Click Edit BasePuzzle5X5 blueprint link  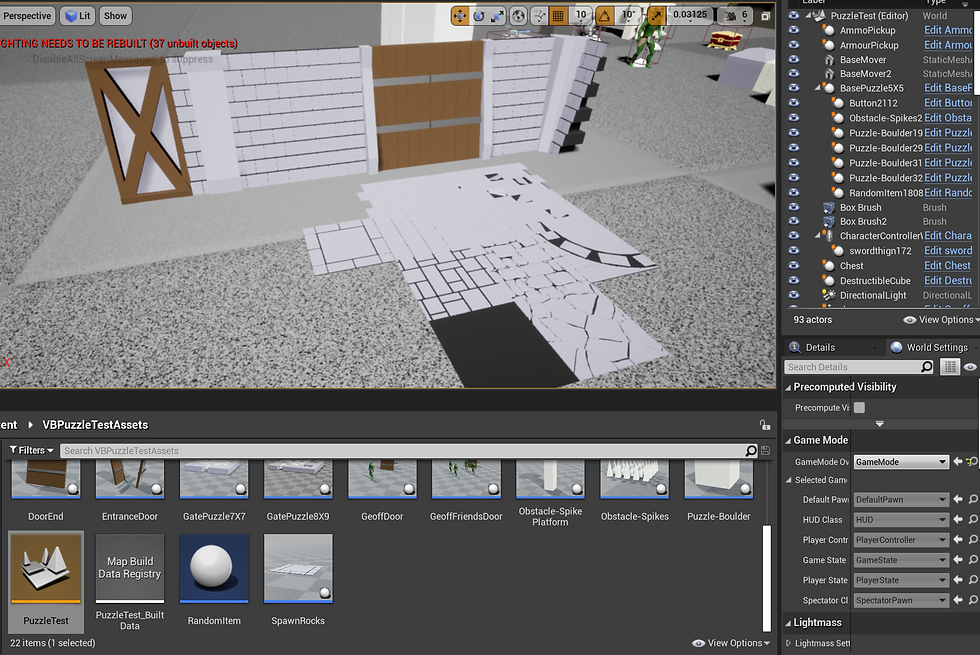(948, 88)
